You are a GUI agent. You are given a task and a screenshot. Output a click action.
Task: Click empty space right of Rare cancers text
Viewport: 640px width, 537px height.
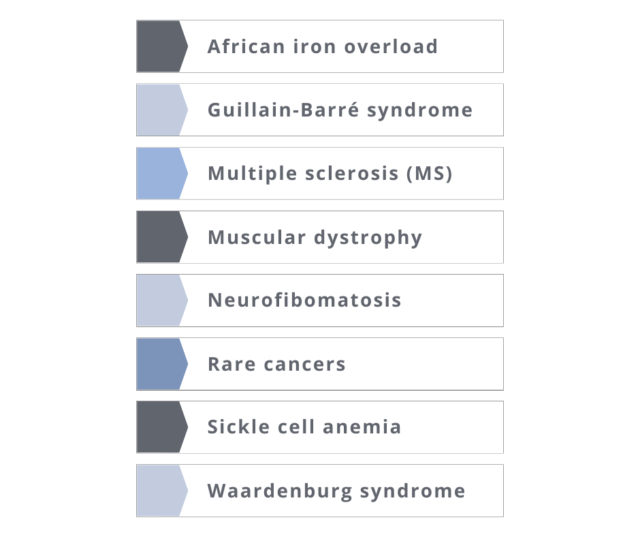(425, 364)
